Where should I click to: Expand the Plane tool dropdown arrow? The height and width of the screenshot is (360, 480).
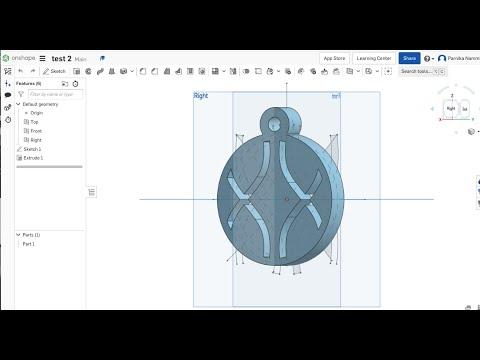358,71
